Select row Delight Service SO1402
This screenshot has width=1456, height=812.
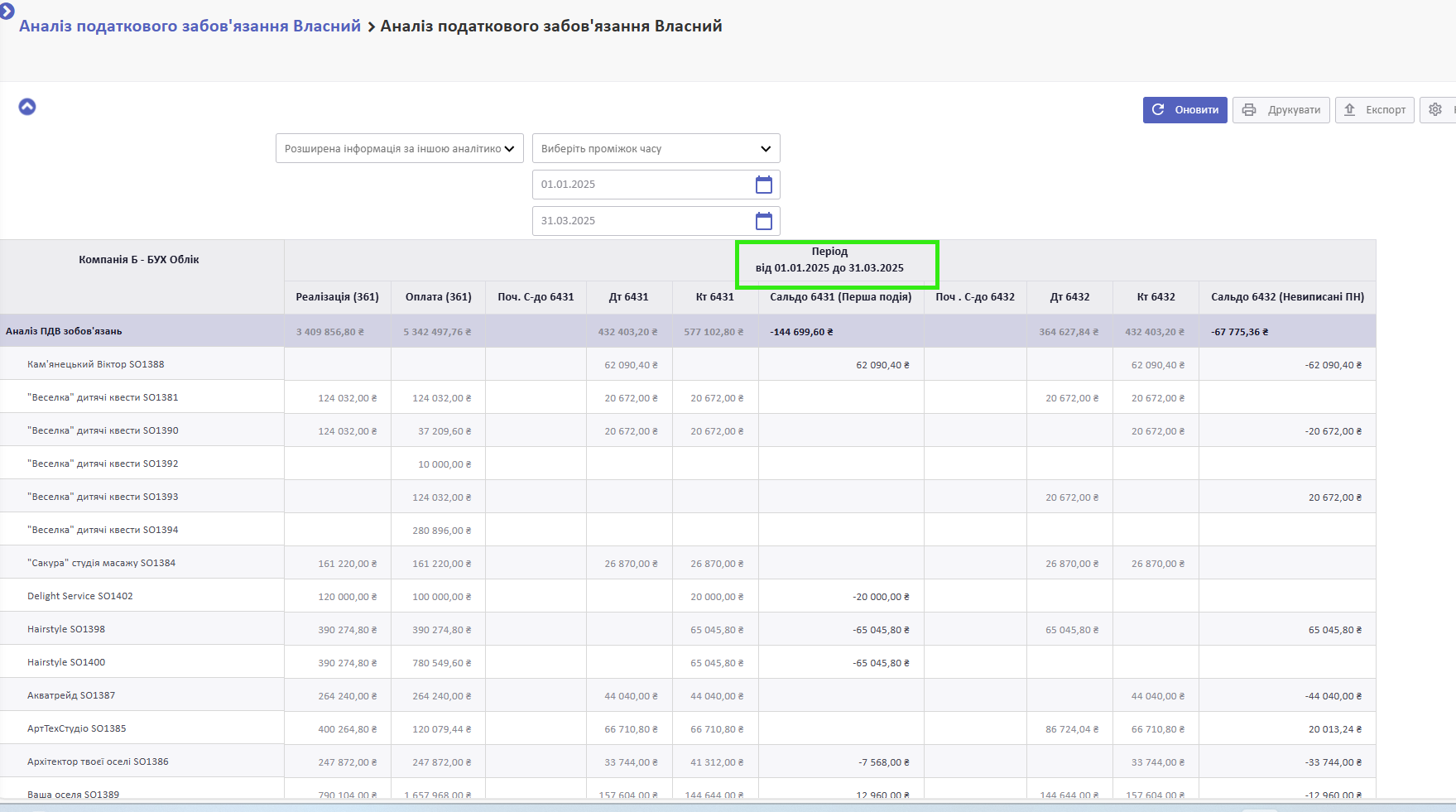point(688,596)
